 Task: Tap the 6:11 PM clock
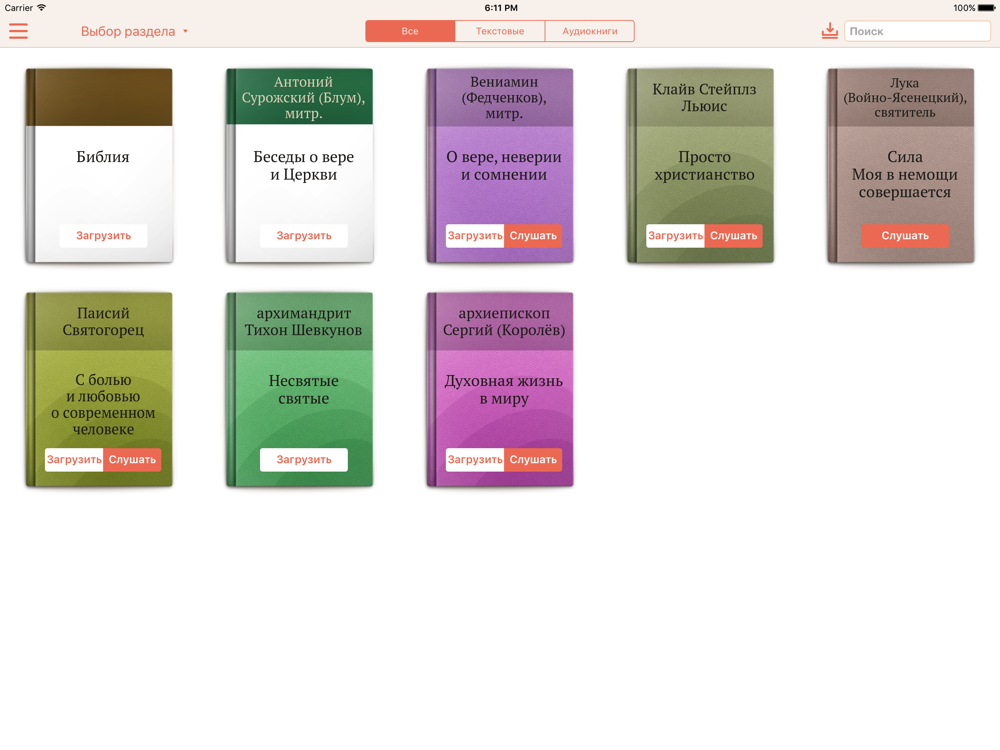[x=501, y=8]
